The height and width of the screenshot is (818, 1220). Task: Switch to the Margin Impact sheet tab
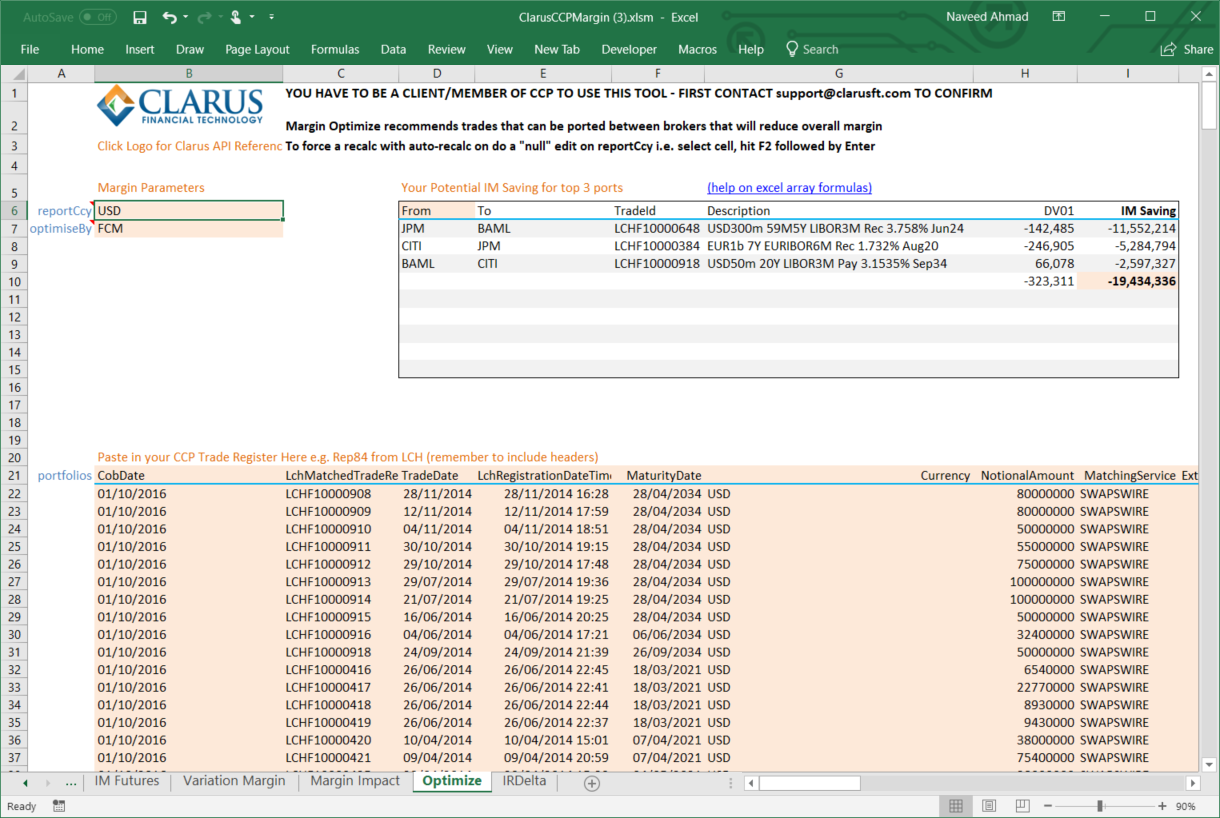pos(355,781)
